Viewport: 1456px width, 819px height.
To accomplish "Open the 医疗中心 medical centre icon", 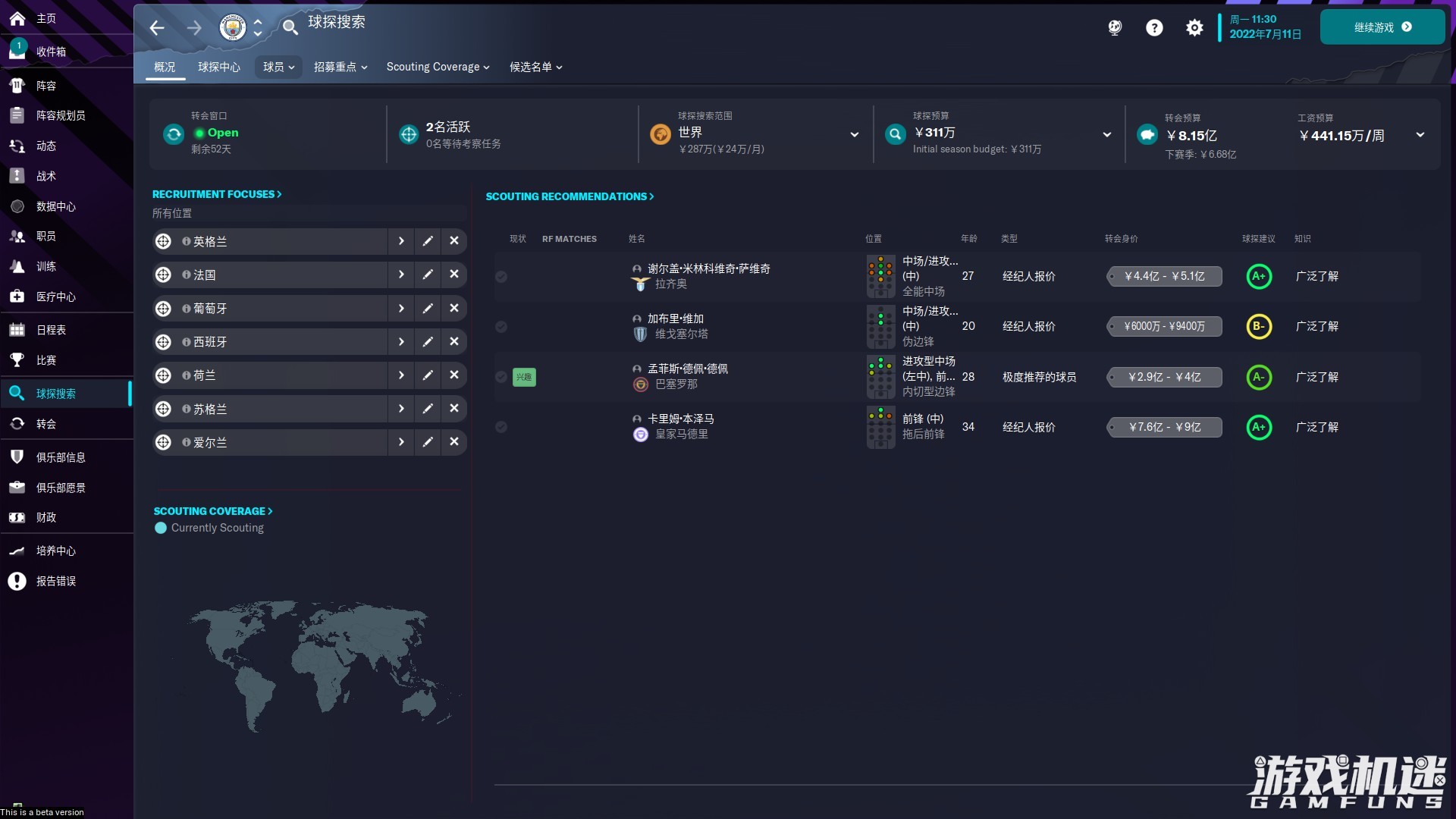I will (x=17, y=297).
